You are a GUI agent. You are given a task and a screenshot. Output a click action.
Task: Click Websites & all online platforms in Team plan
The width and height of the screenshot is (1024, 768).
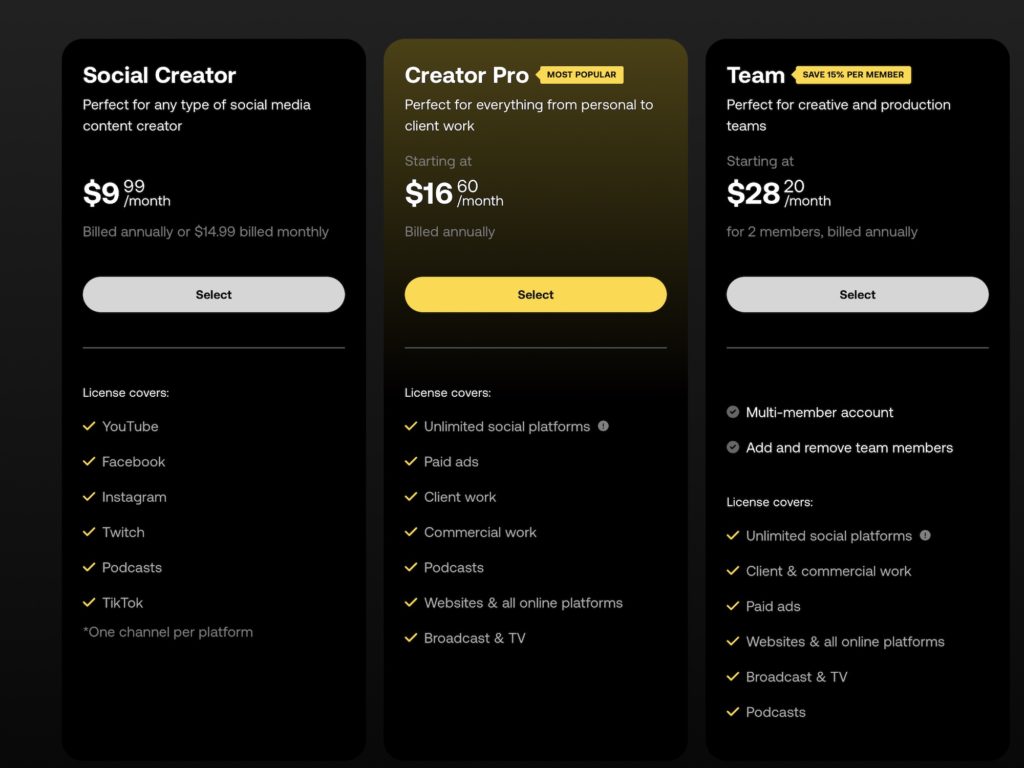pyautogui.click(x=845, y=642)
